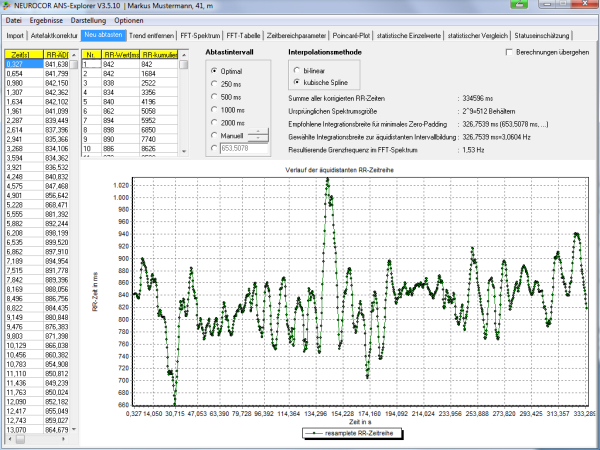
Task: Select the radio button beside 653,5078 field
Action: pos(214,148)
